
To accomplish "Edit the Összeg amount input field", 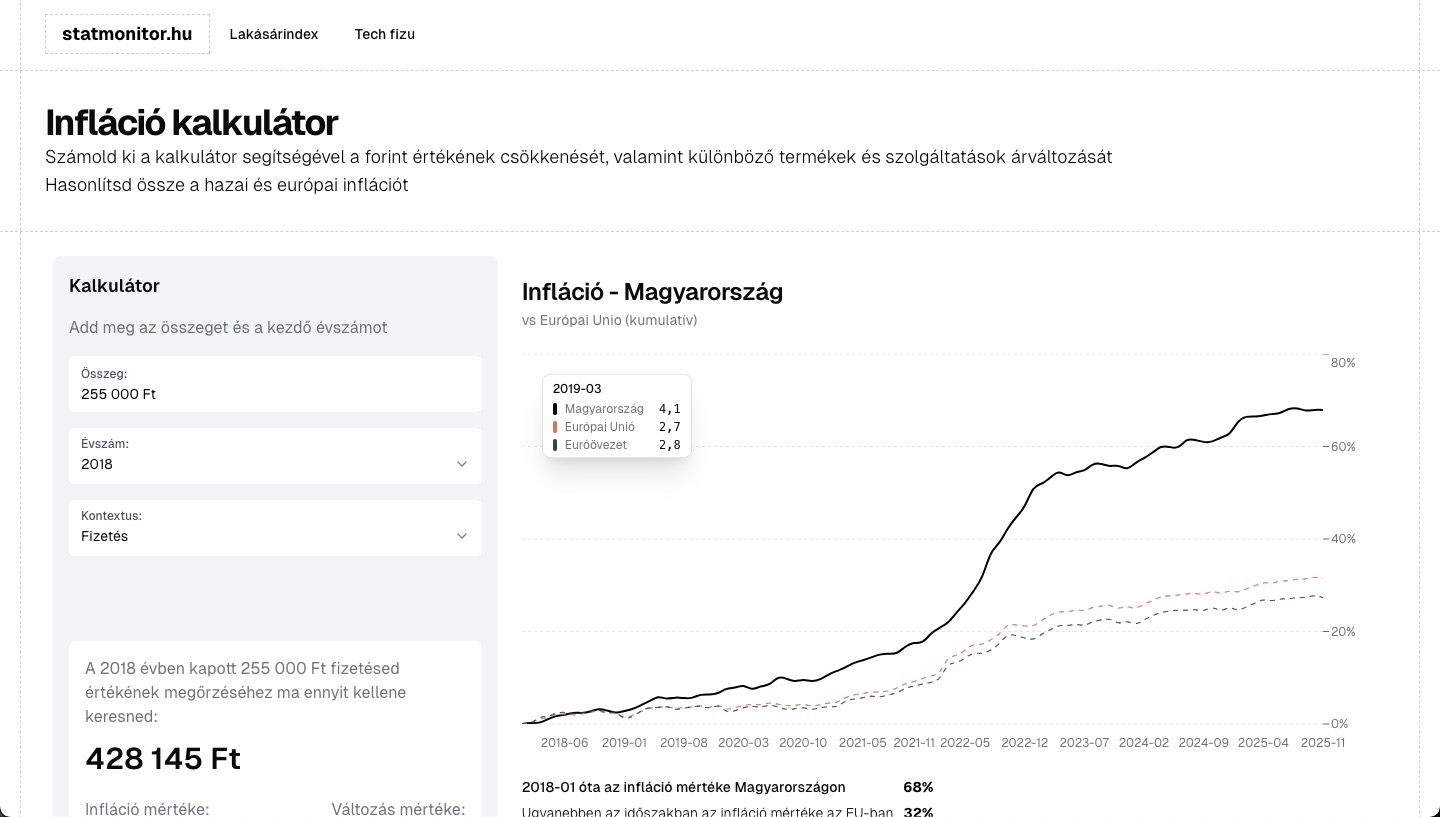I will [275, 384].
